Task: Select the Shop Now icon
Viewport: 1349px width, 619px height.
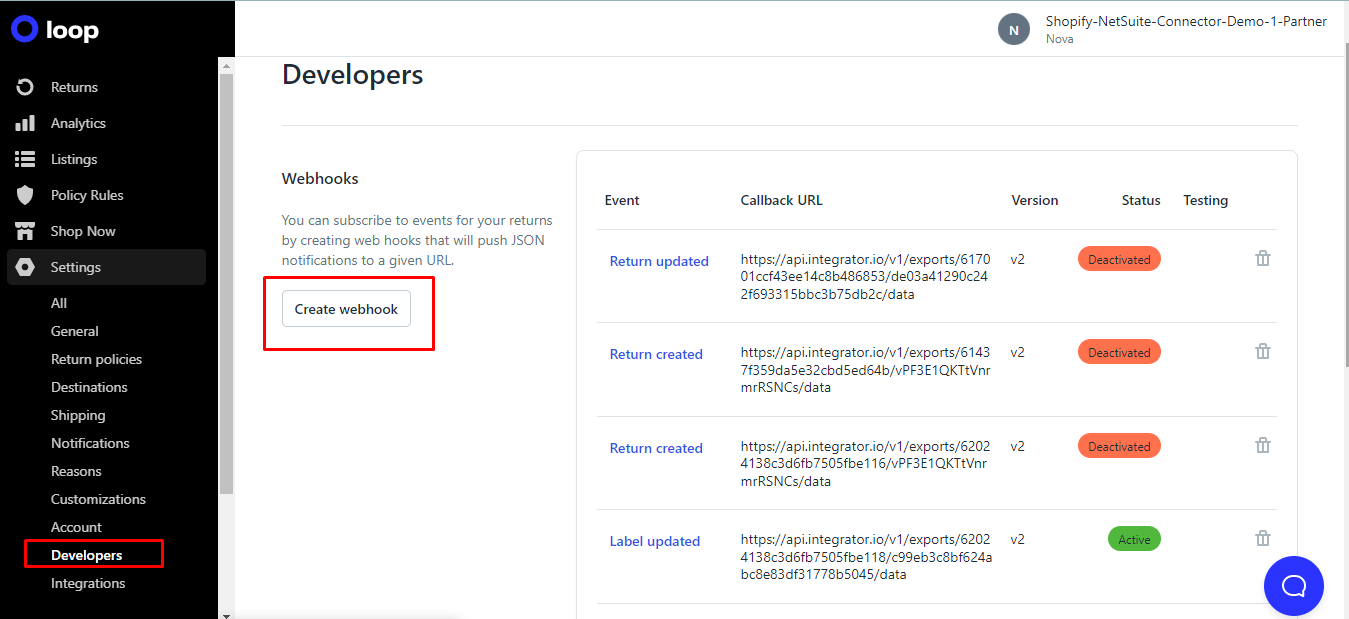Action: tap(24, 231)
